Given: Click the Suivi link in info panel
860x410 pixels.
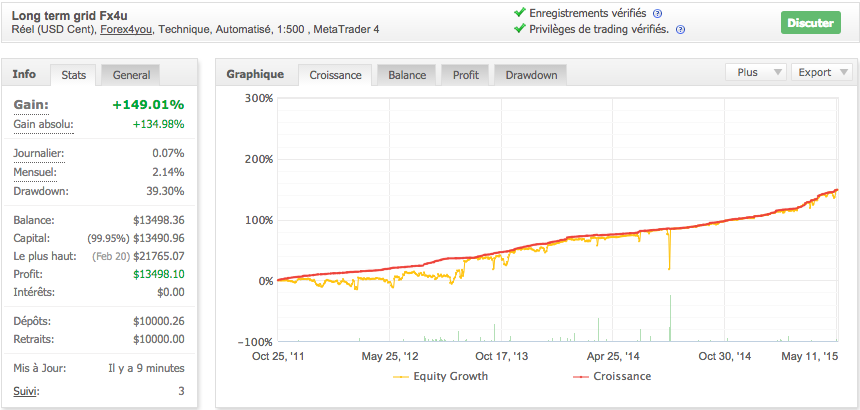Looking at the screenshot, I should click(x=28, y=390).
